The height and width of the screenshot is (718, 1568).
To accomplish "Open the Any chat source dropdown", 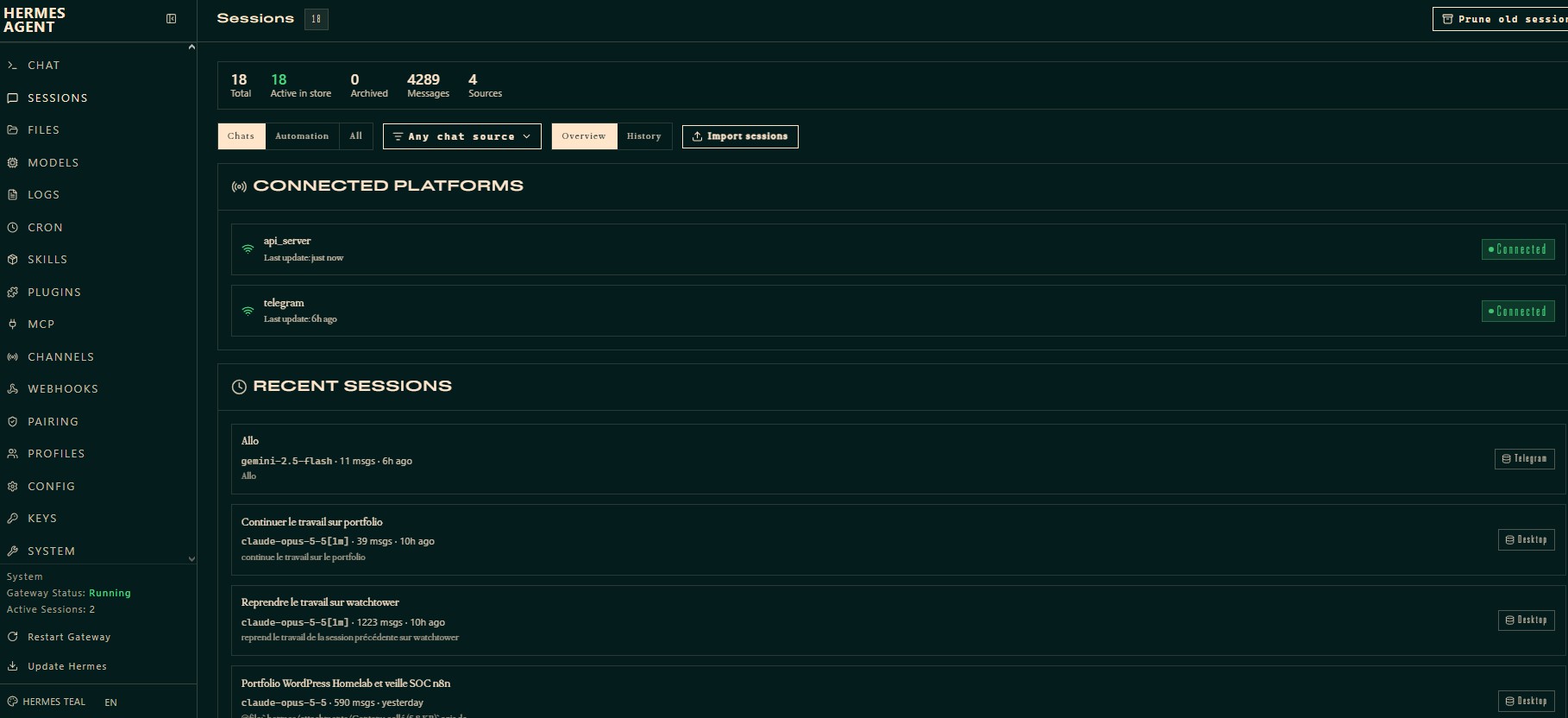I will tap(462, 136).
